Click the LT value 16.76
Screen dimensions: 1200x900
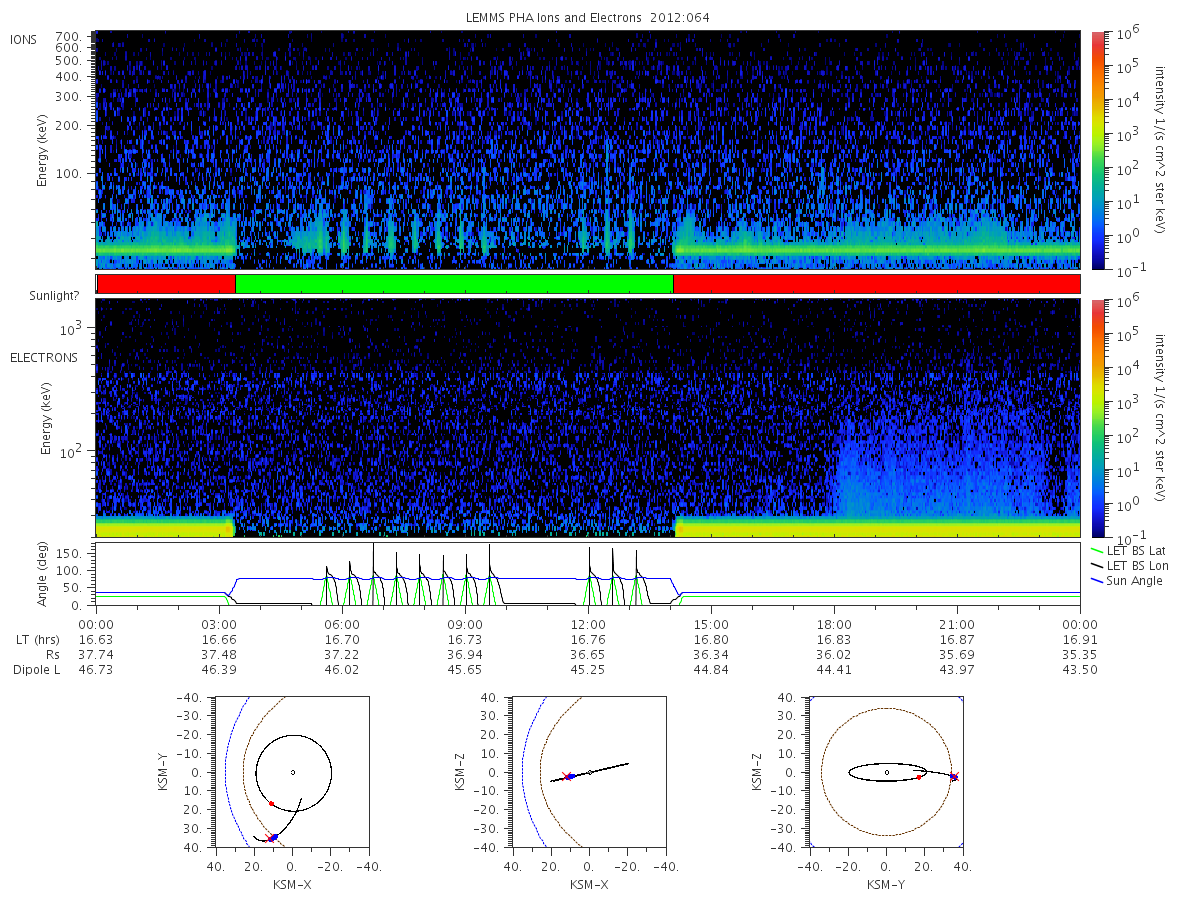coord(588,638)
